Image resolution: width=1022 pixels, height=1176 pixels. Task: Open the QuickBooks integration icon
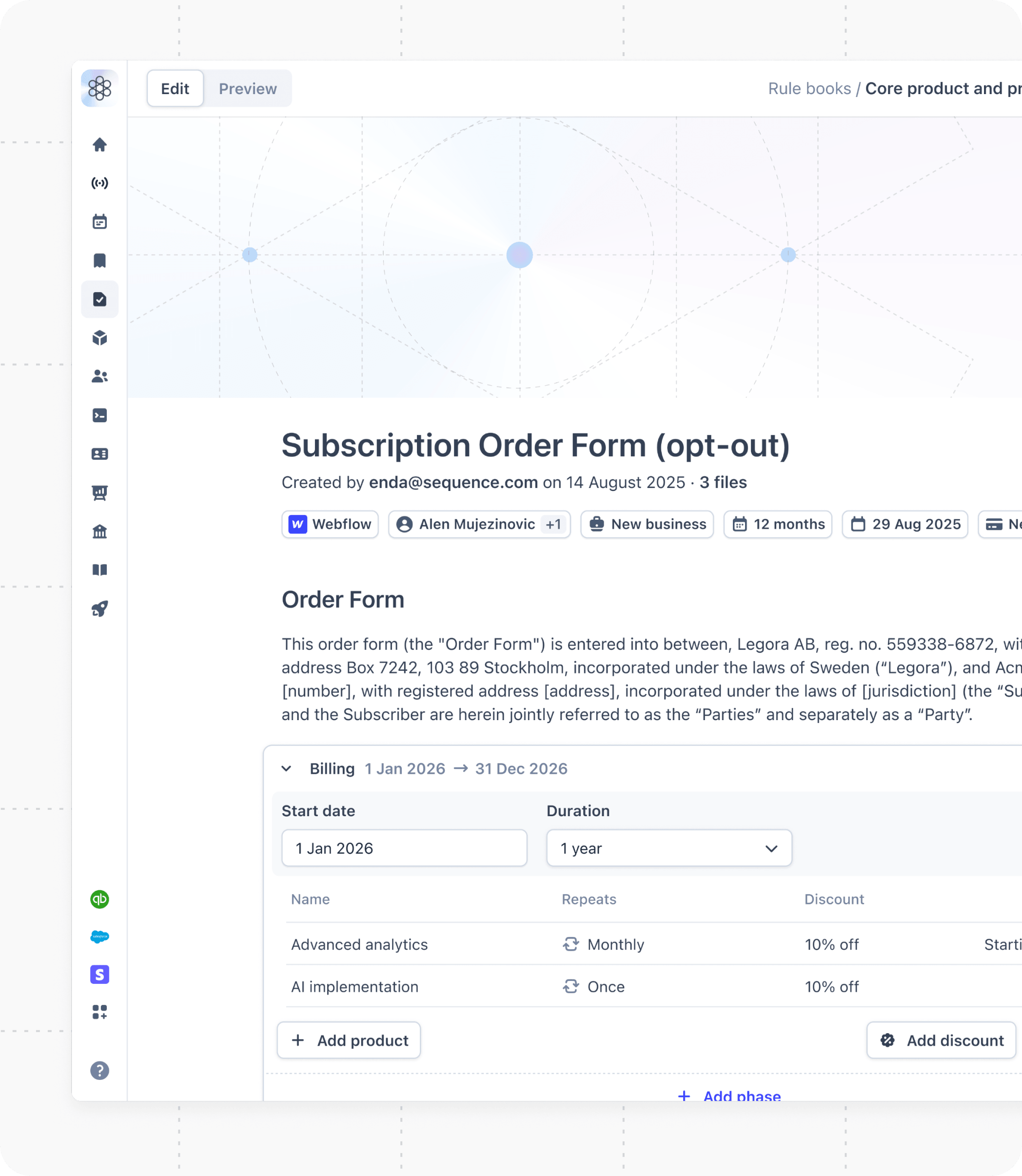[100, 900]
